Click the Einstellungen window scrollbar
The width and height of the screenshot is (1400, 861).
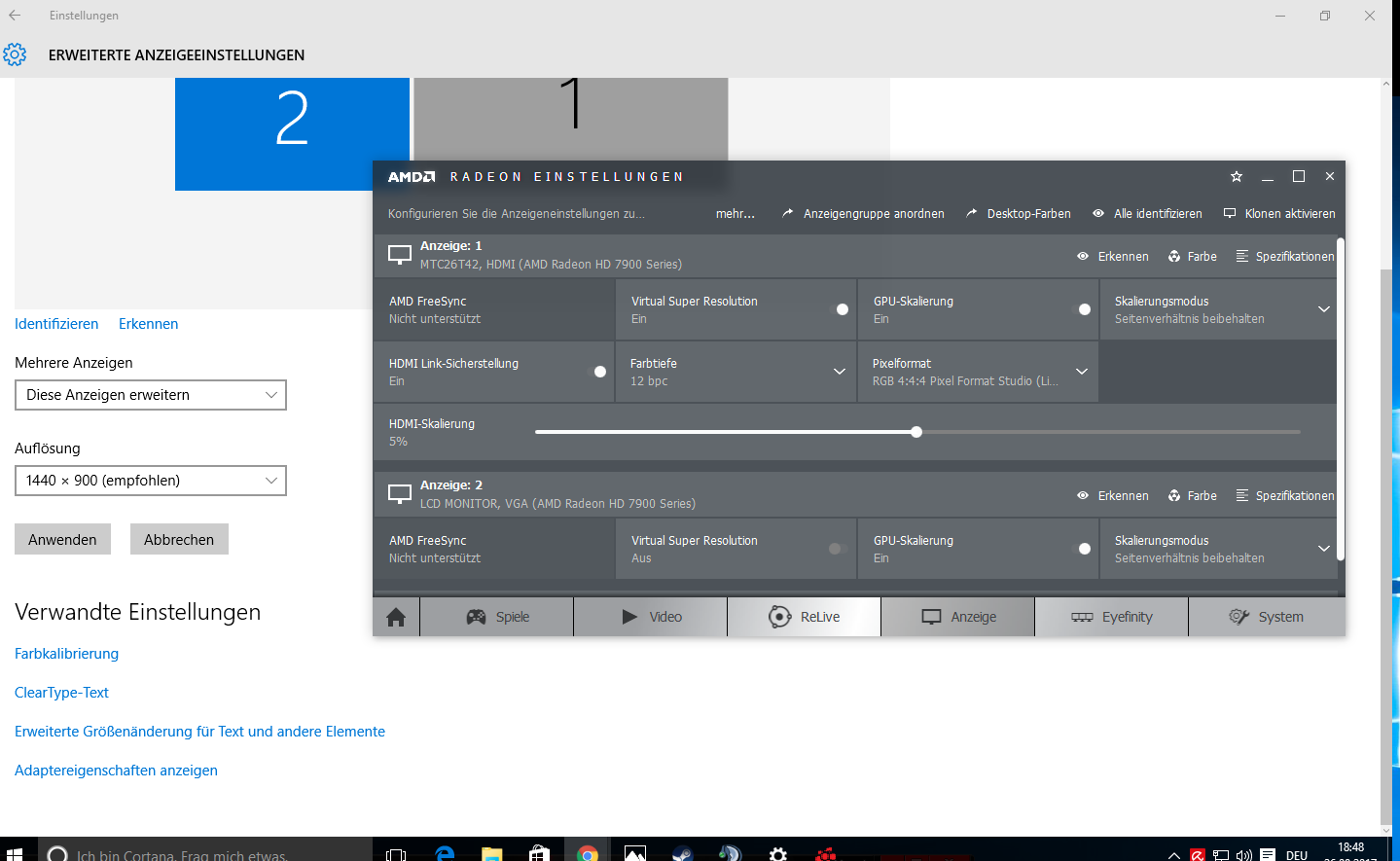coord(1386,545)
